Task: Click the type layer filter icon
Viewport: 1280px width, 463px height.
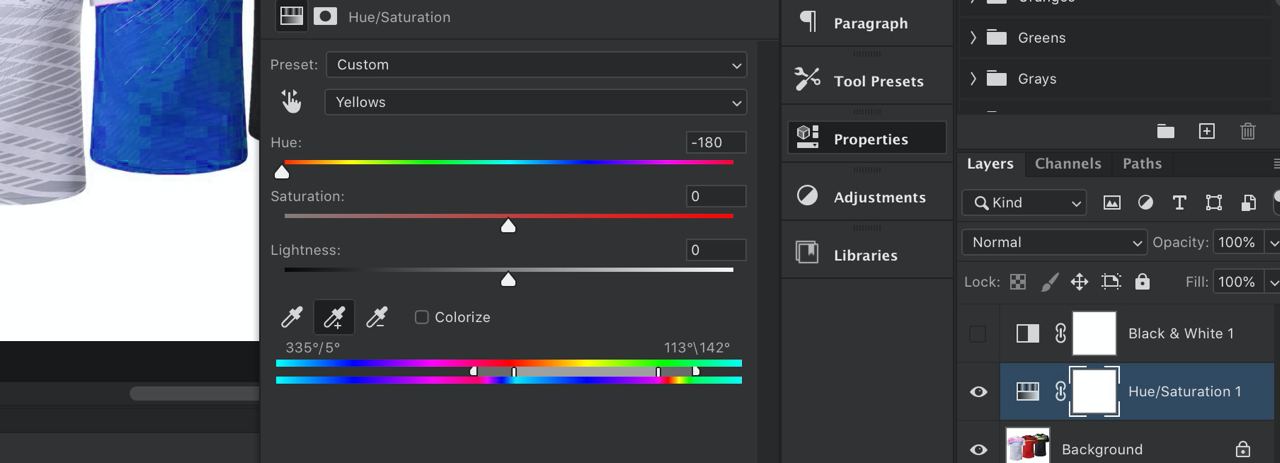Action: (x=1179, y=202)
